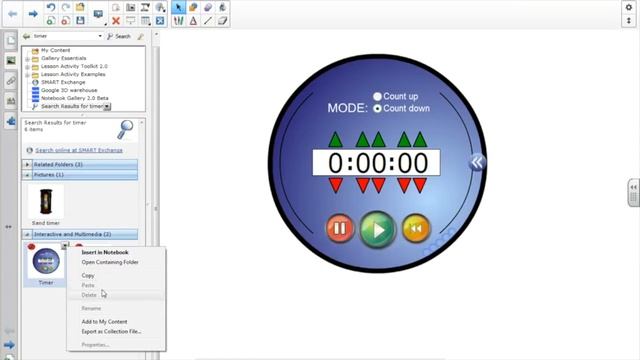The height and width of the screenshot is (360, 640).
Task: Click the gallery back arrow
Action: 27,36
